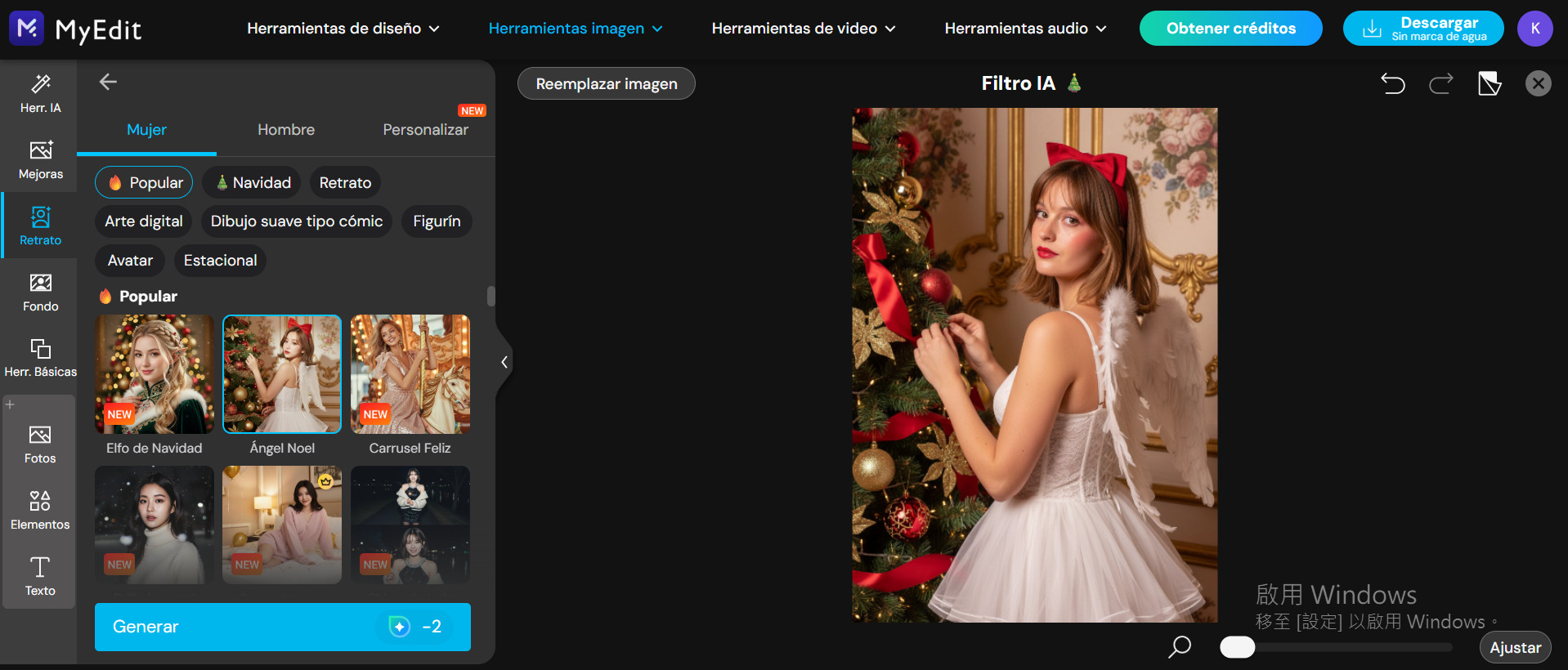Click Descargar sin marca de agua
The width and height of the screenshot is (1568, 670).
tap(1423, 29)
